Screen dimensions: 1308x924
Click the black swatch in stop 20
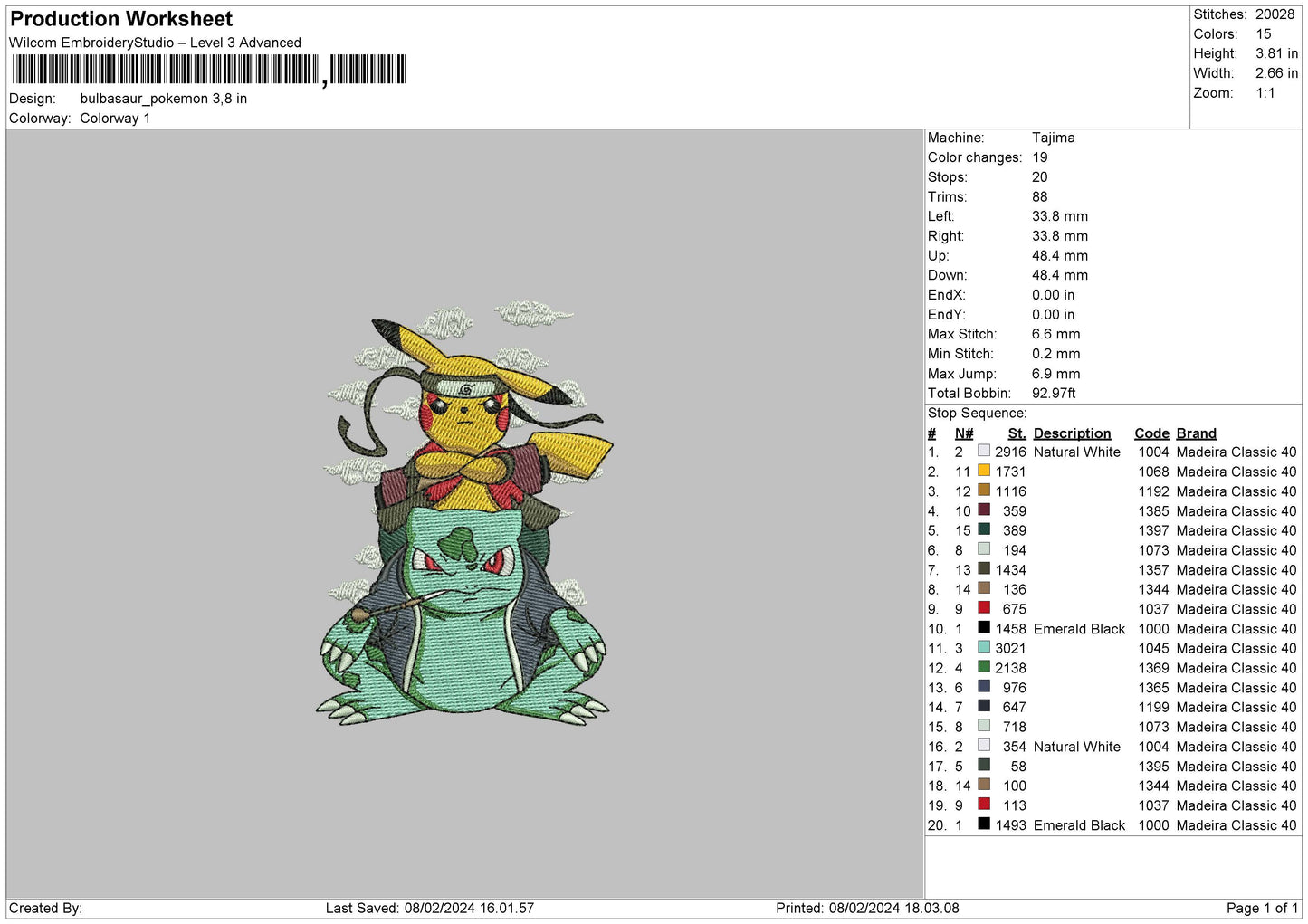[984, 824]
